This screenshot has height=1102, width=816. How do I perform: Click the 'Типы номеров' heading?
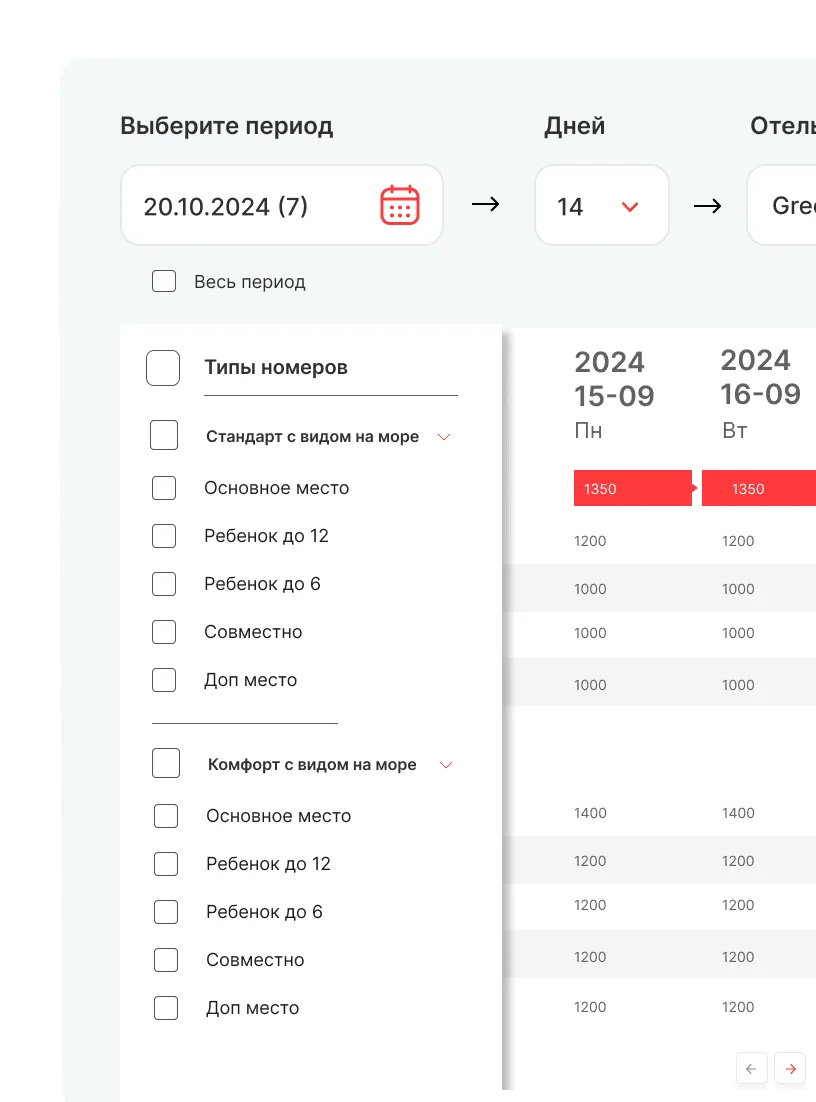coord(276,368)
